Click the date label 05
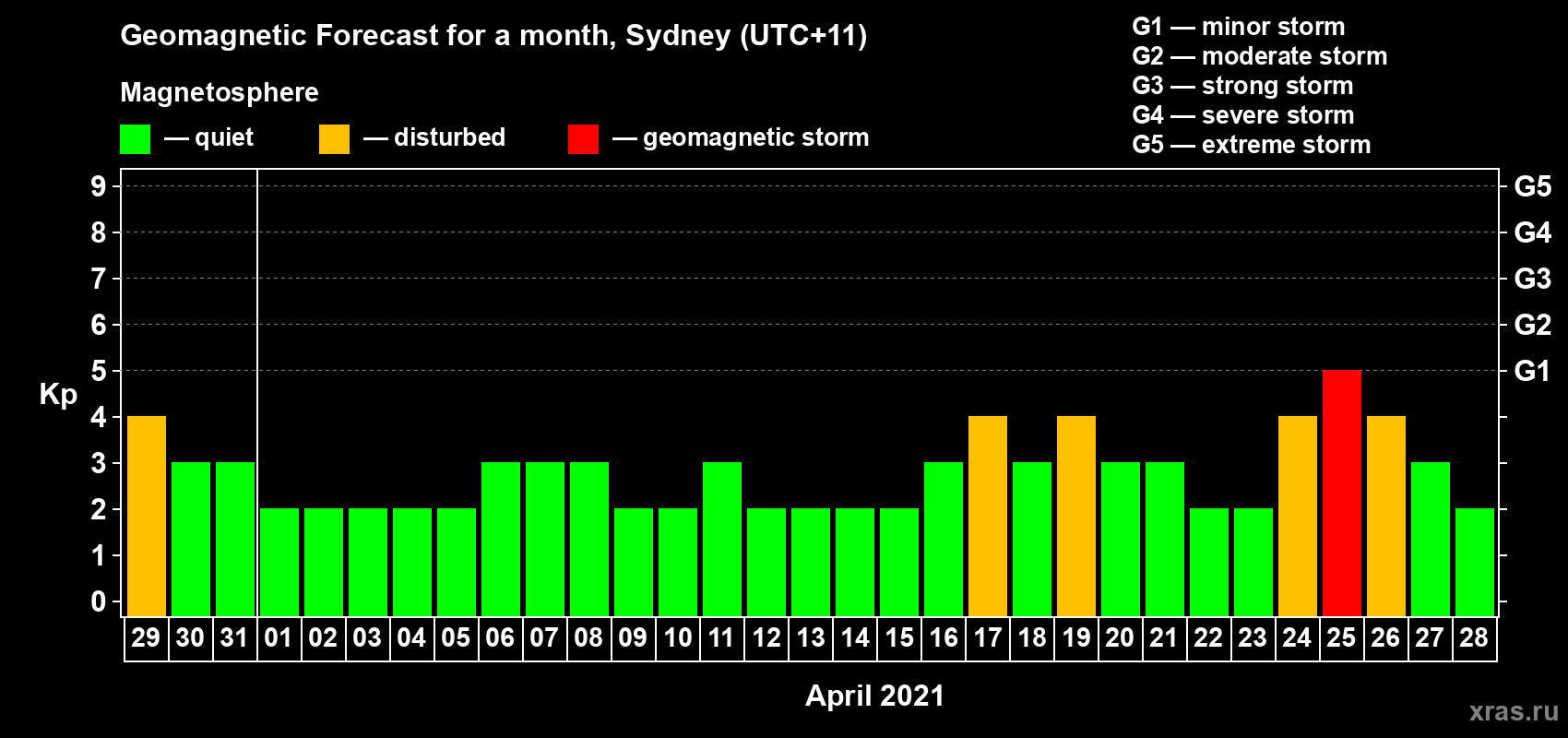 click(x=456, y=637)
